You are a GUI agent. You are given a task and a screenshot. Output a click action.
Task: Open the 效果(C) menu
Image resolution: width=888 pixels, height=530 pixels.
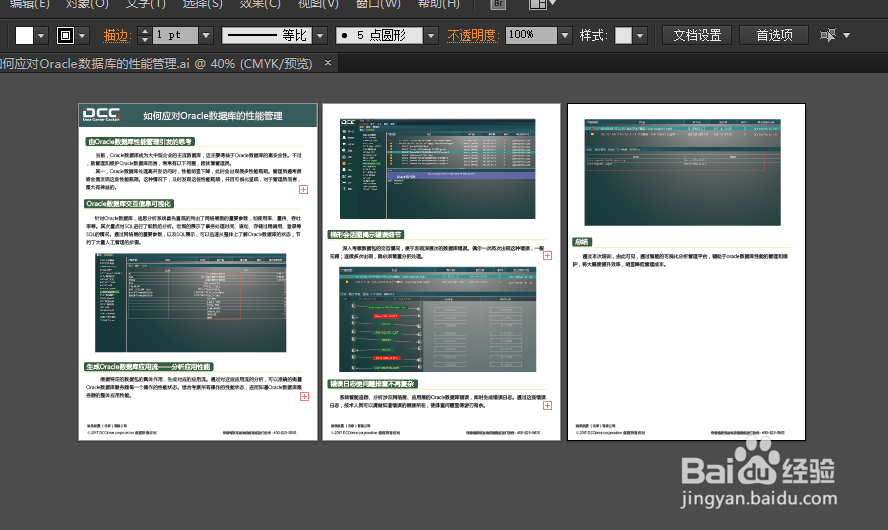tap(260, 4)
